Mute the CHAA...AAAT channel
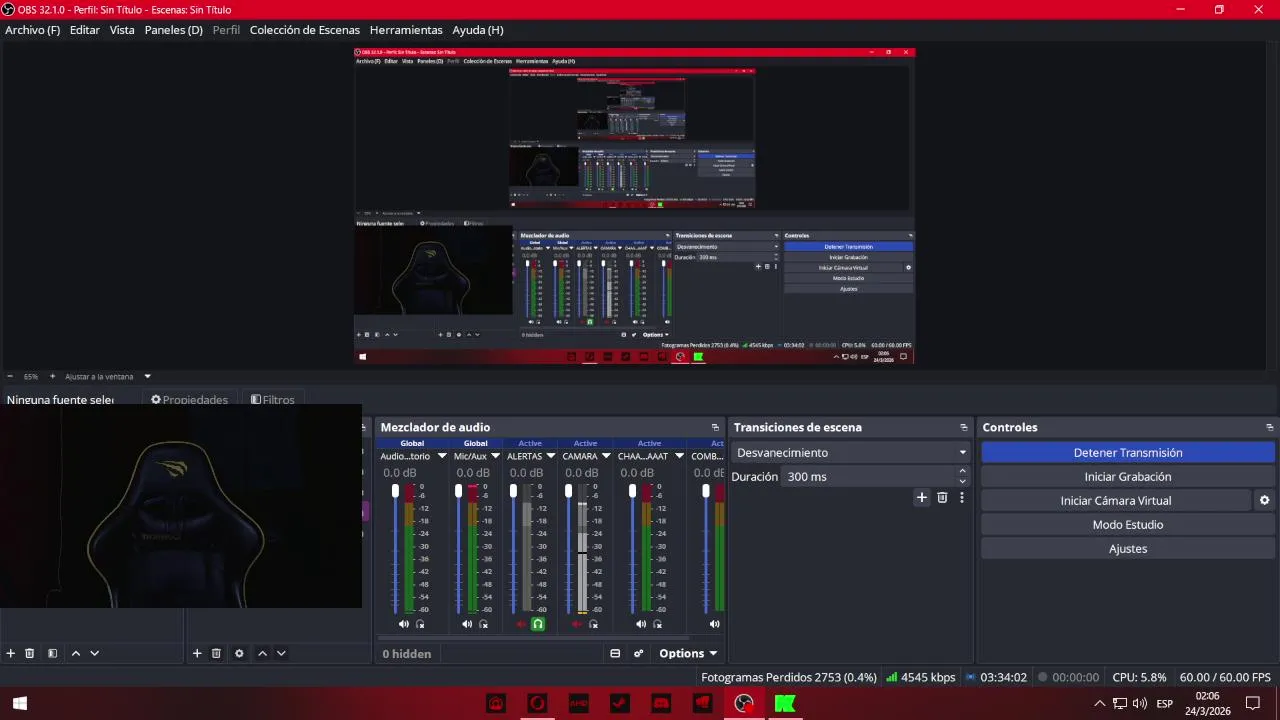This screenshot has width=1280, height=720. coord(641,624)
